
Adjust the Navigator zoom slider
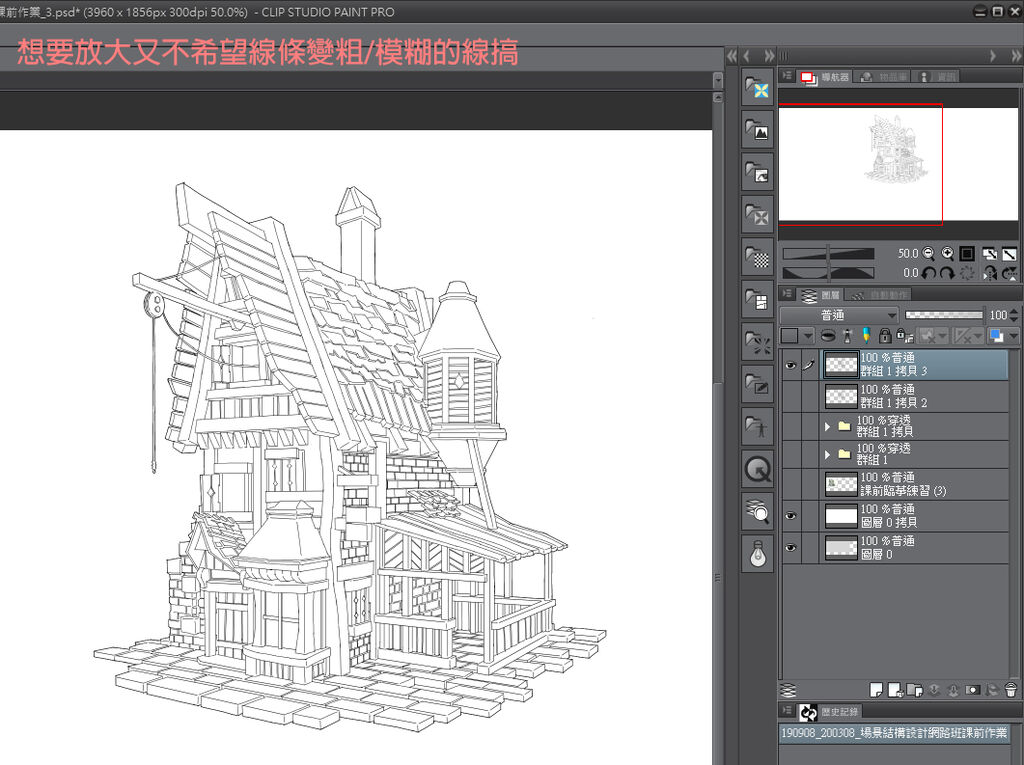click(828, 253)
